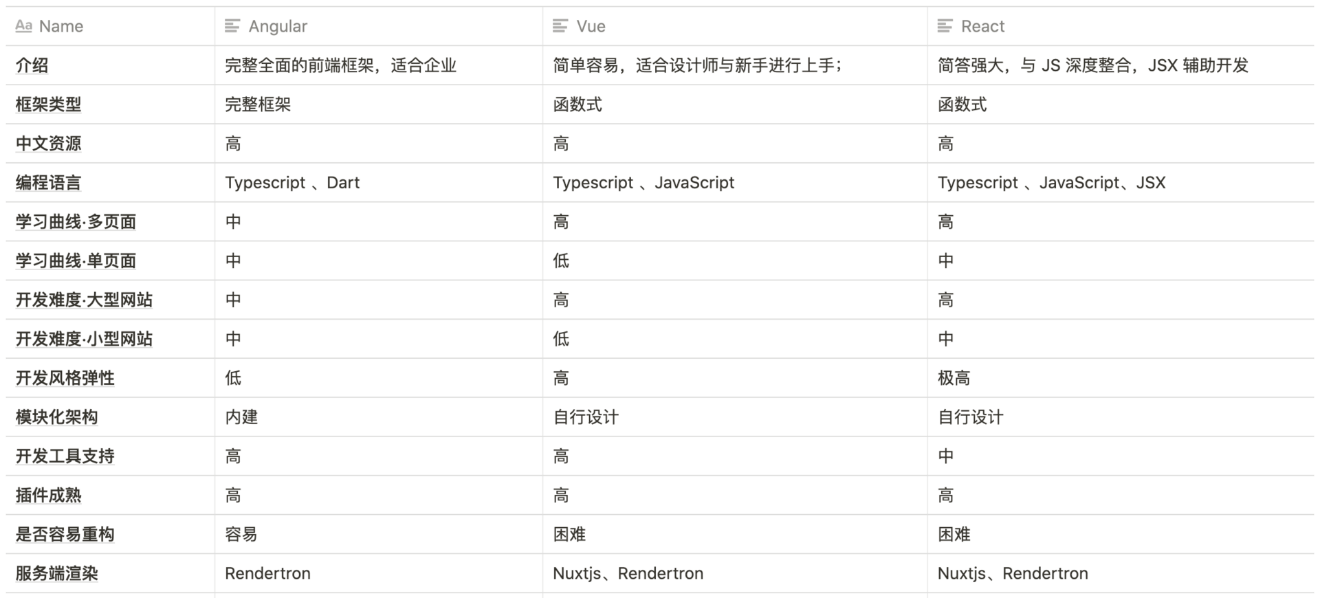Click the 内建 cell for 模块化架构
This screenshot has width=1320, height=598.
coord(241,417)
